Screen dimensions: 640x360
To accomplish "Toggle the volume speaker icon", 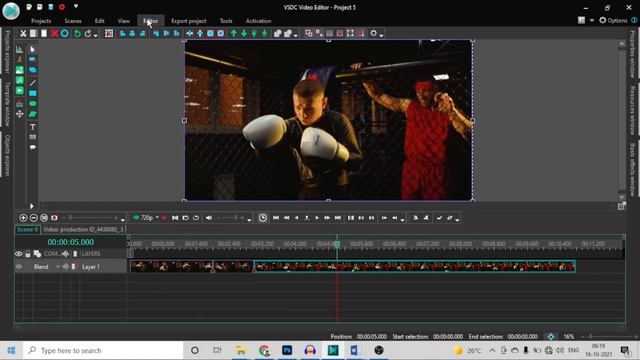I will click(x=209, y=218).
